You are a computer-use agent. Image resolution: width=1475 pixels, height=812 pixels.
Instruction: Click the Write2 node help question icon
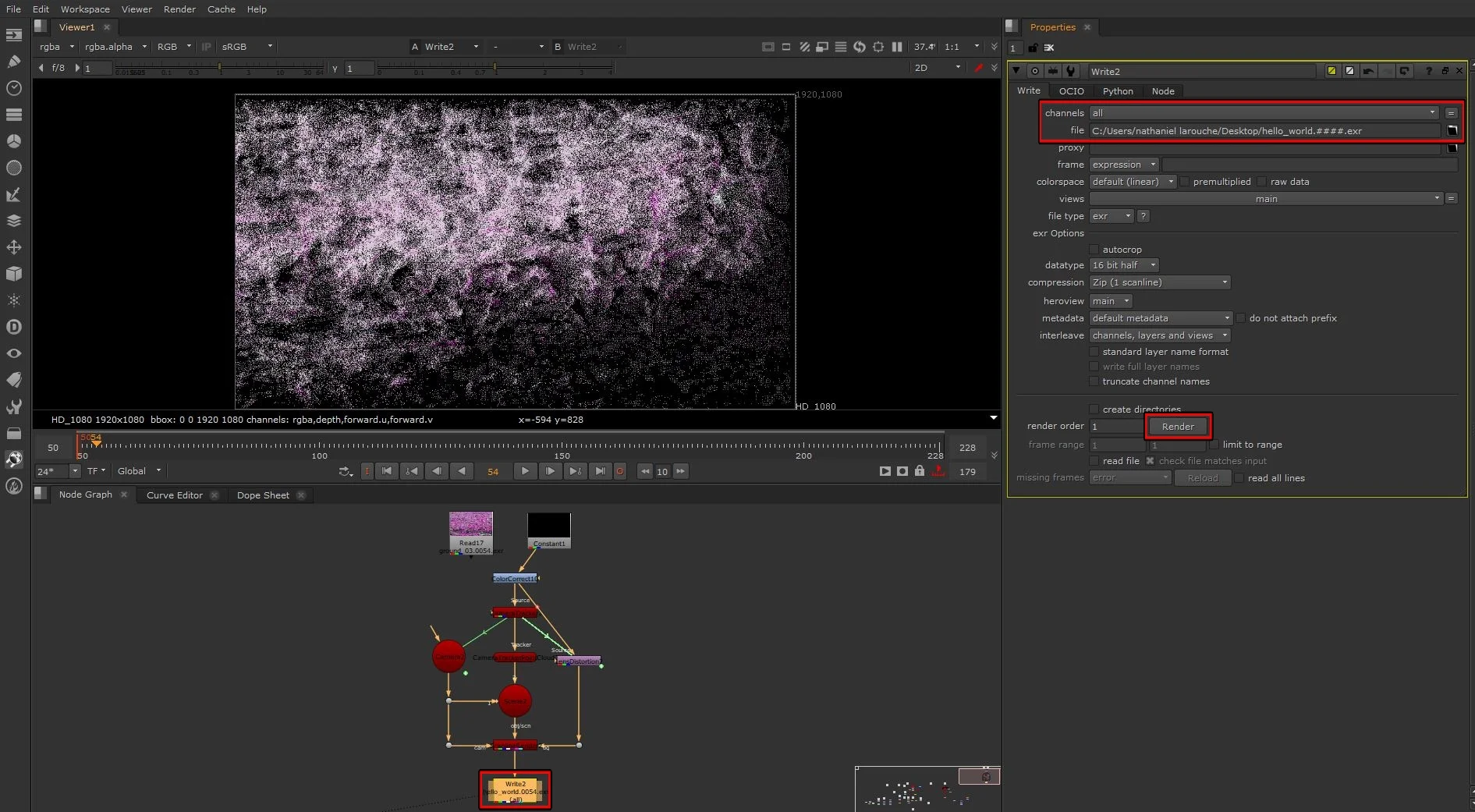pyautogui.click(x=1428, y=71)
